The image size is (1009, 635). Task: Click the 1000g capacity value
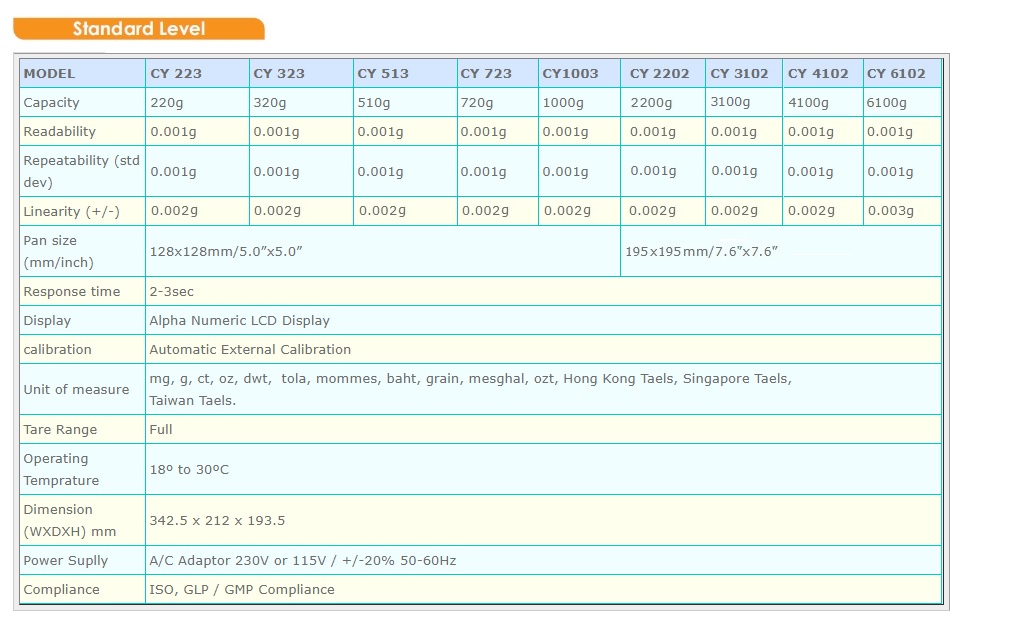coord(563,102)
